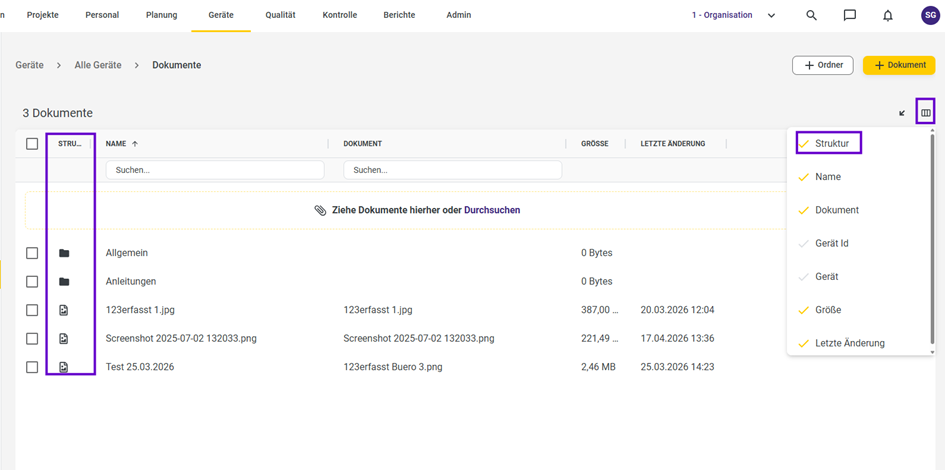The width and height of the screenshot is (945, 470).
Task: Select the Geräte tab
Action: click(221, 15)
